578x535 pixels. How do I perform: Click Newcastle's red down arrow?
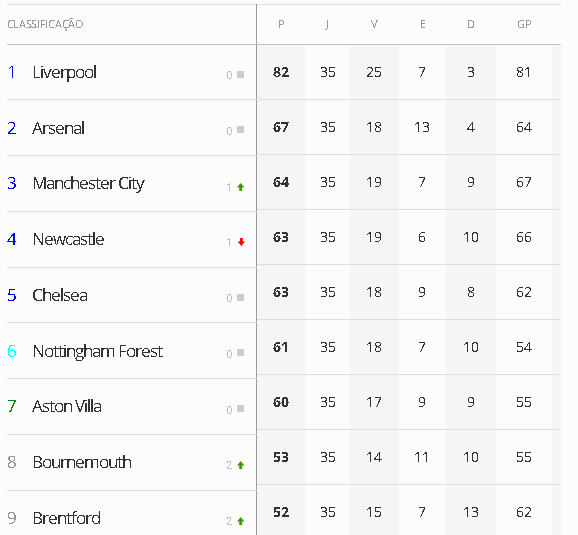tap(241, 242)
